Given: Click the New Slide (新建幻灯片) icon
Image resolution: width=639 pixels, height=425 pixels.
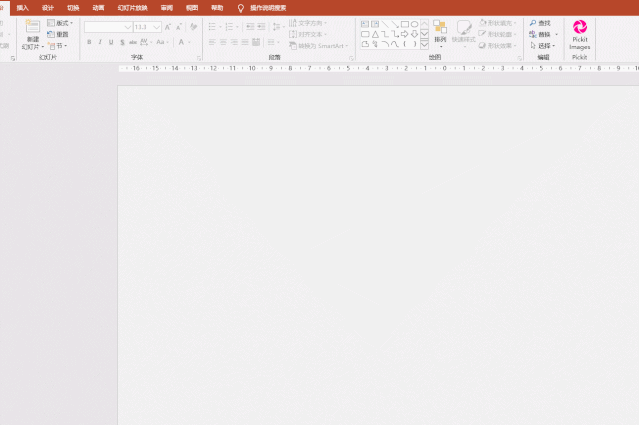Looking at the screenshot, I should (33, 27).
